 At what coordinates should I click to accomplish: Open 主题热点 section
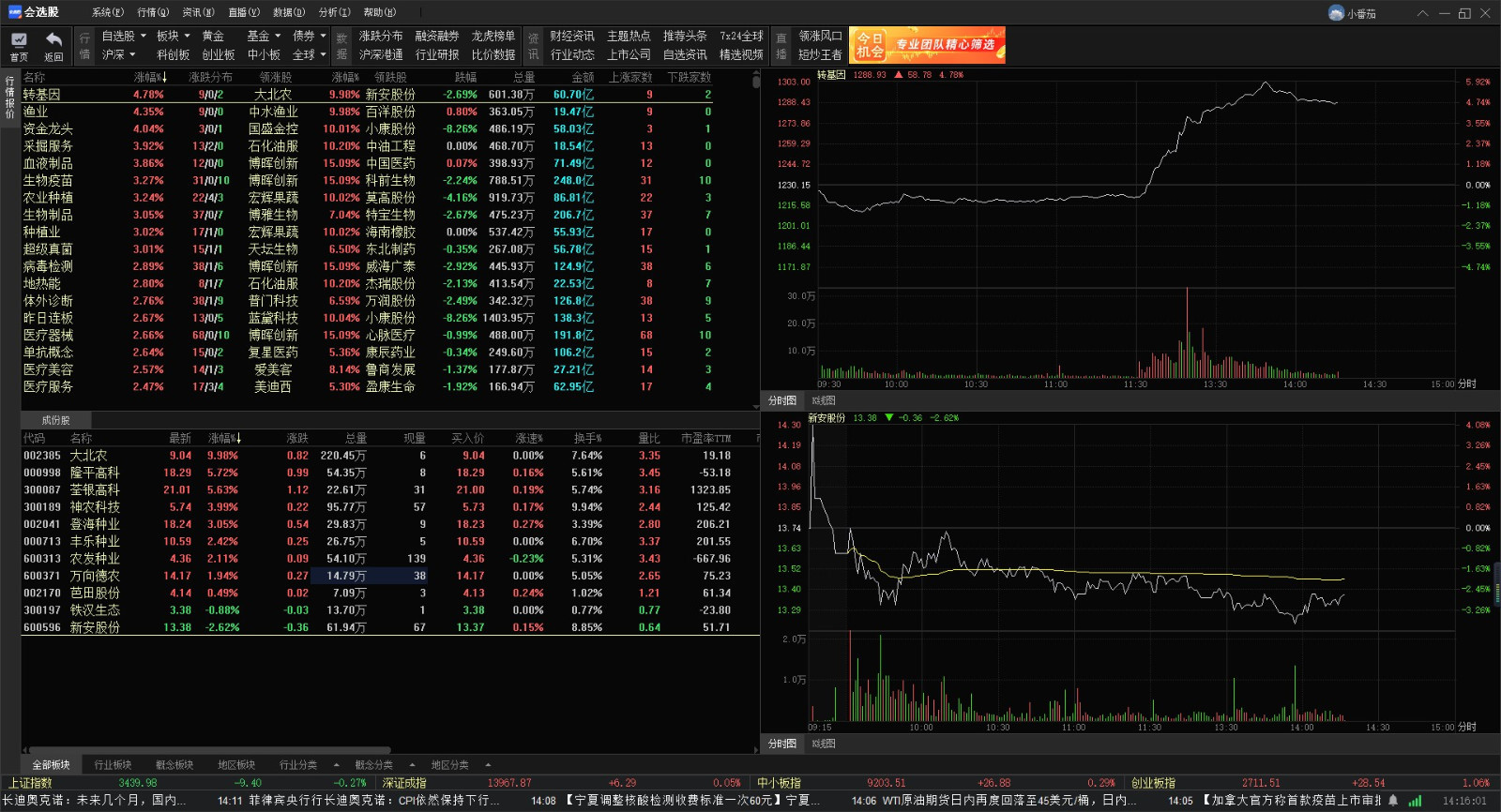[629, 36]
